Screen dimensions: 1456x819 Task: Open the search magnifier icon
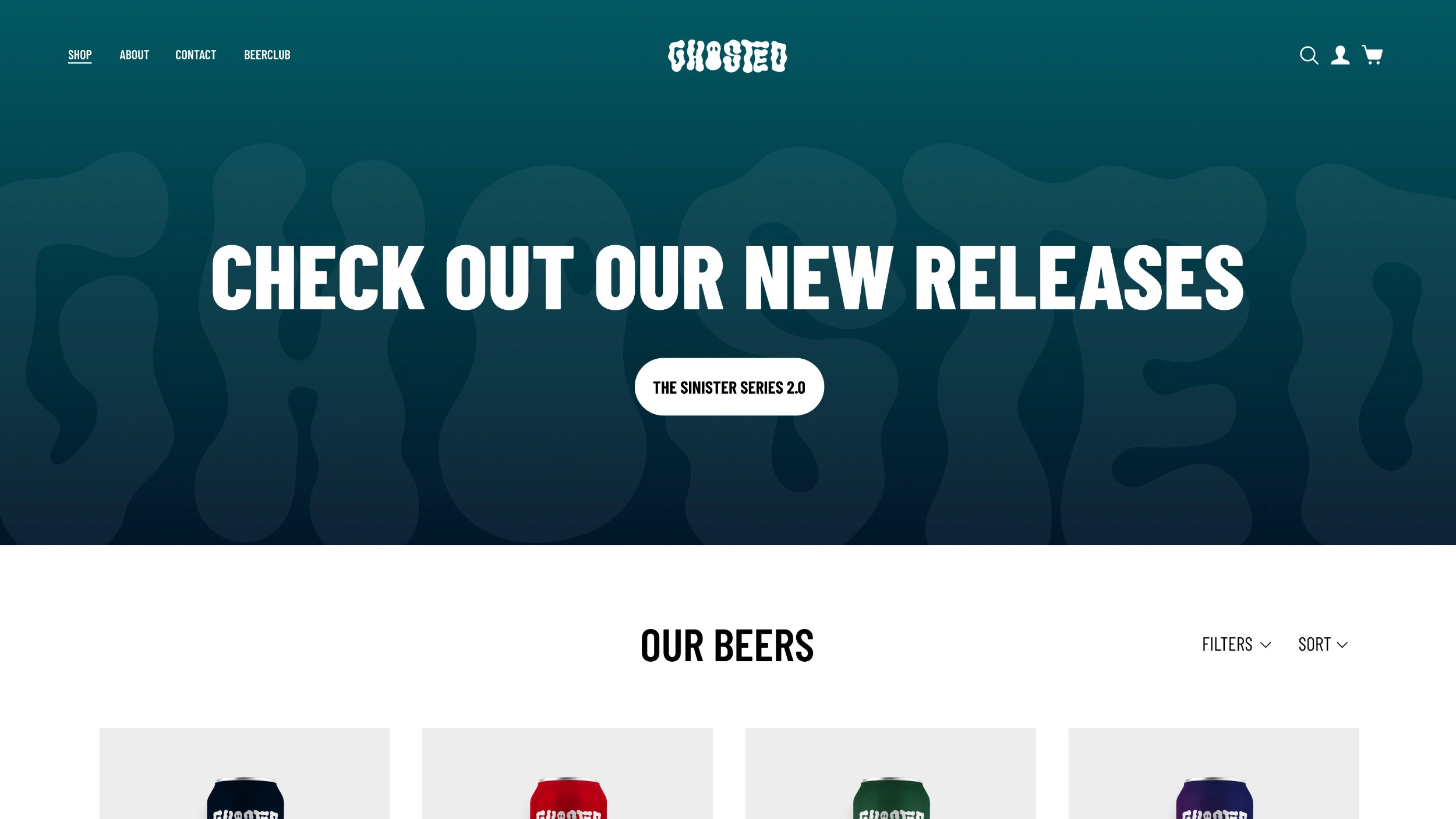(1309, 55)
